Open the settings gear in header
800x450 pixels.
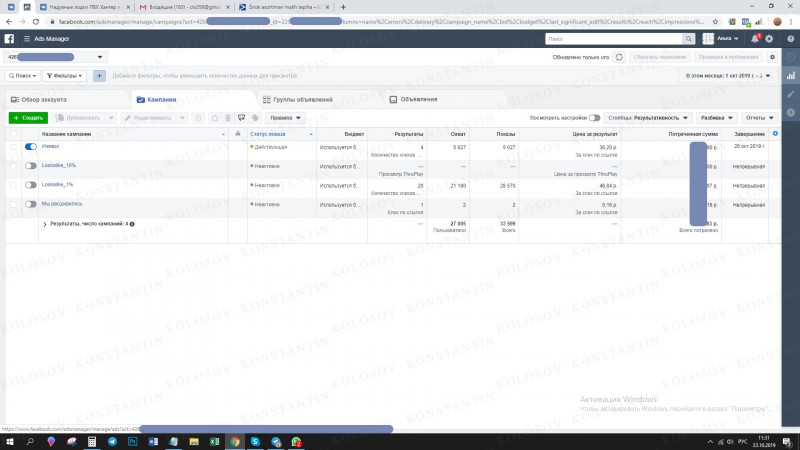pos(769,39)
